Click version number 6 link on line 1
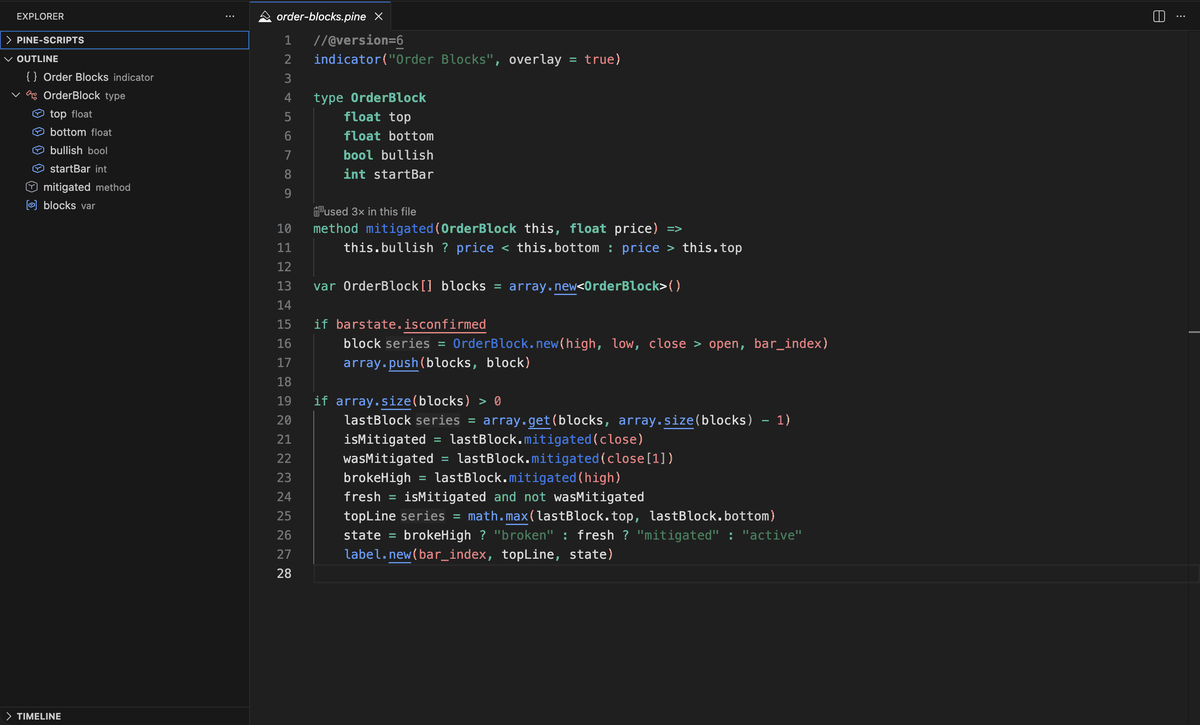The height and width of the screenshot is (725, 1200). 399,40
